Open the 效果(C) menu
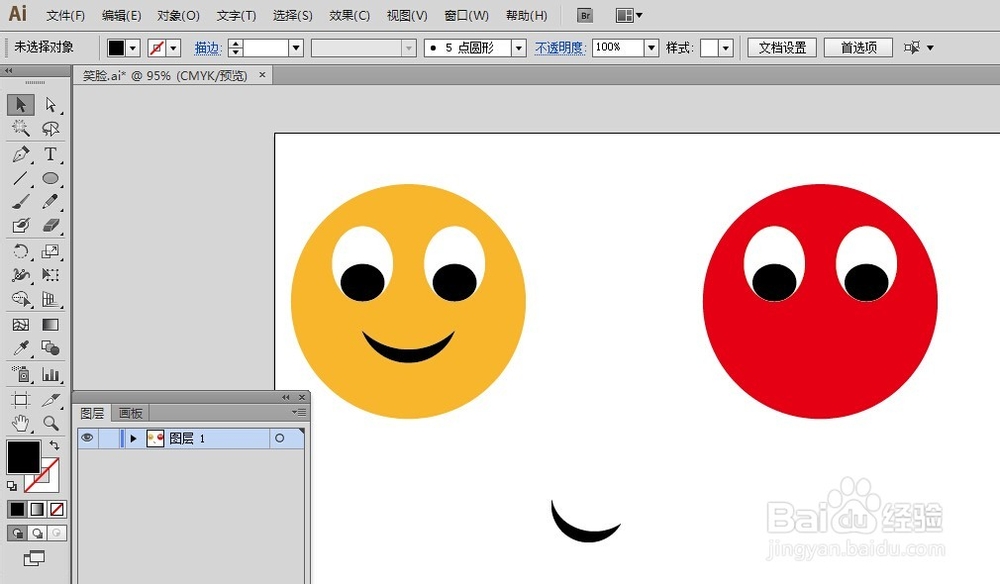Viewport: 1000px width, 584px height. tap(349, 16)
